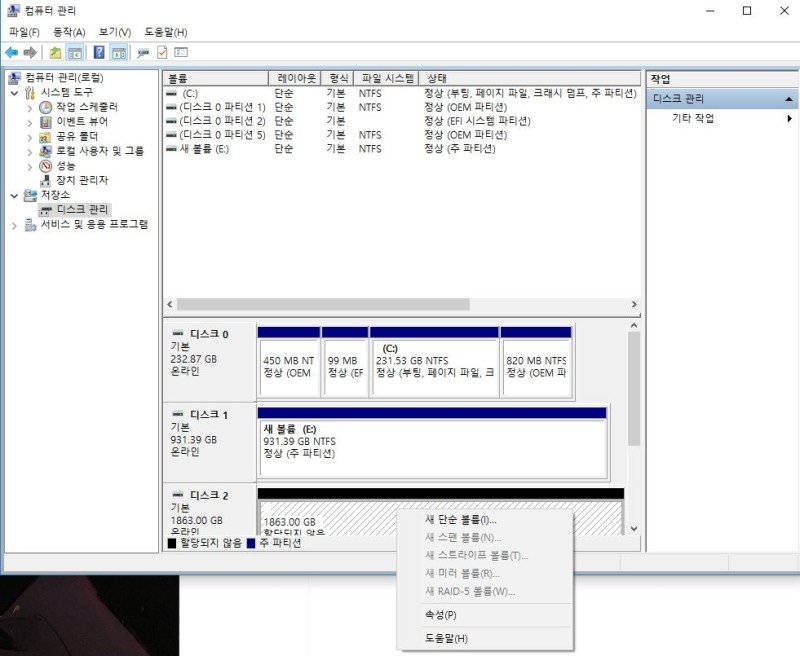Select Task Scheduler (작업 스케줄러) in tree

tap(86, 107)
